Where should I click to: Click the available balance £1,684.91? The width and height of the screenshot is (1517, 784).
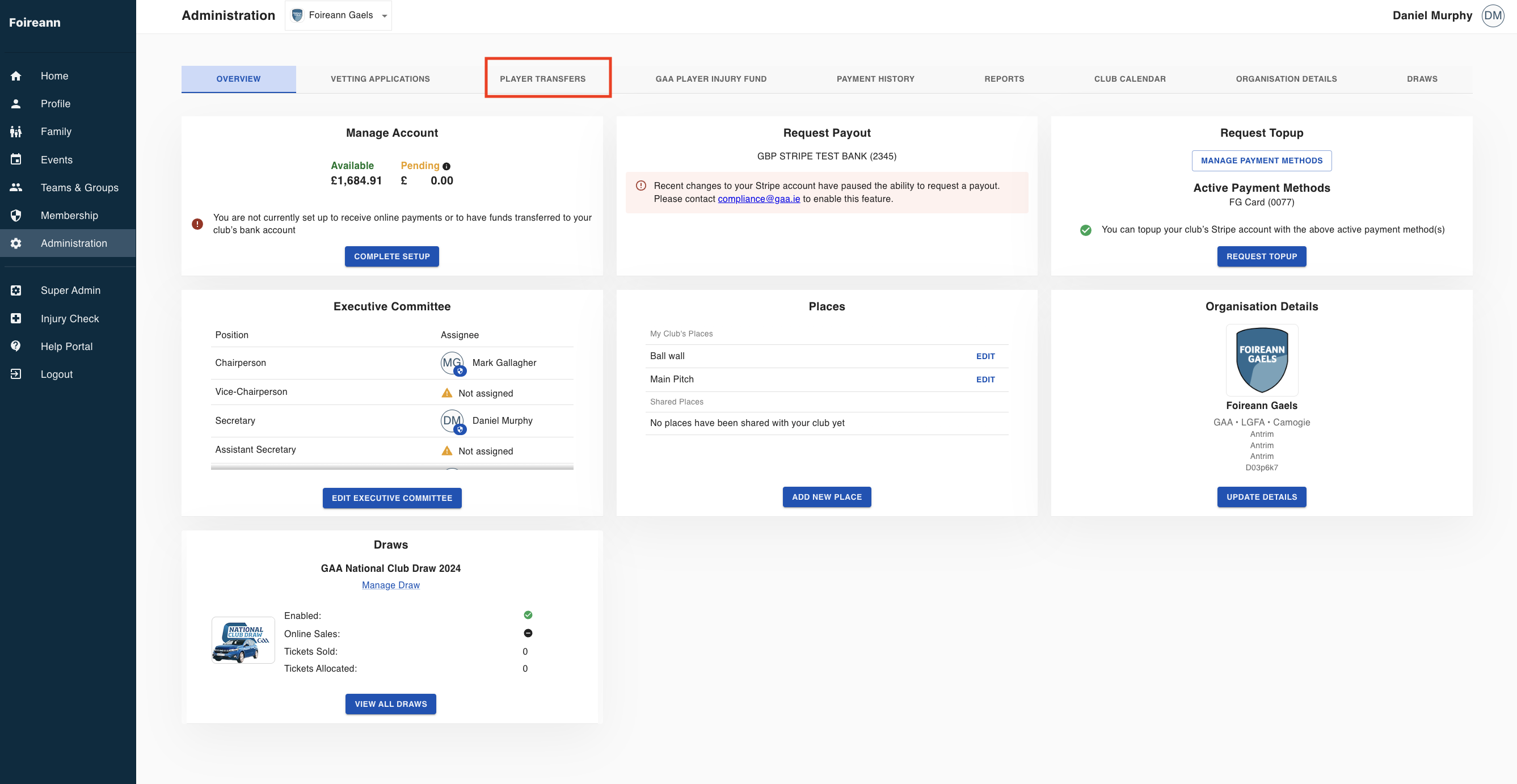[356, 181]
